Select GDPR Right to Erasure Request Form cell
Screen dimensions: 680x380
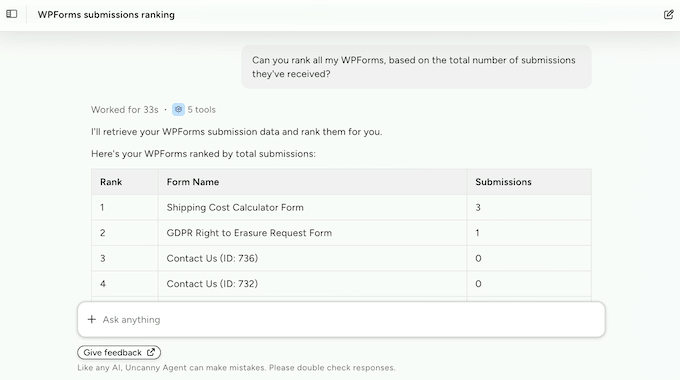coord(313,233)
